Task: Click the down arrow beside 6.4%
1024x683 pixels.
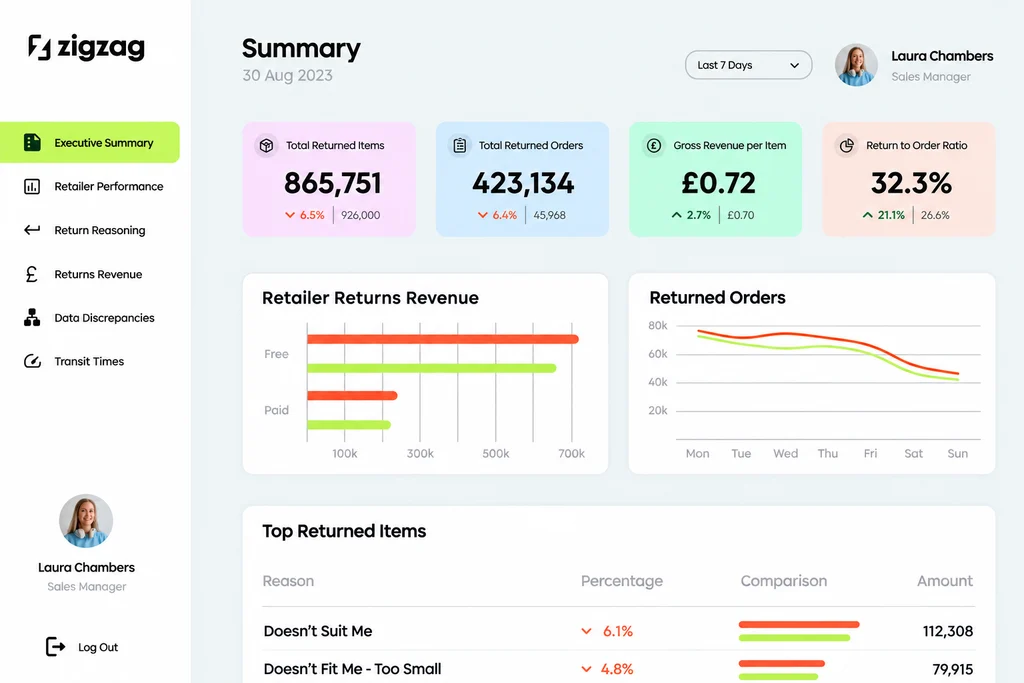Action: [483, 215]
